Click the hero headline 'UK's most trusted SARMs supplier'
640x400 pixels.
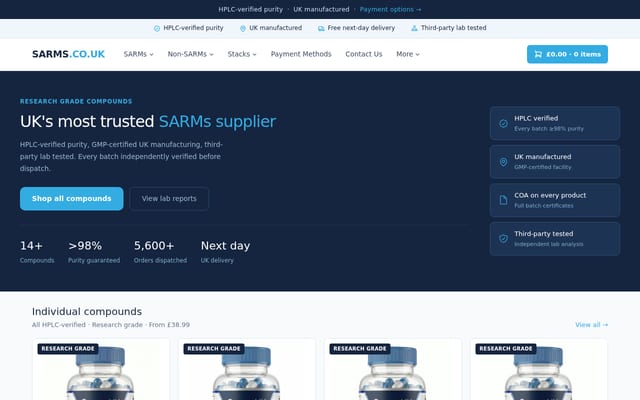tap(148, 121)
